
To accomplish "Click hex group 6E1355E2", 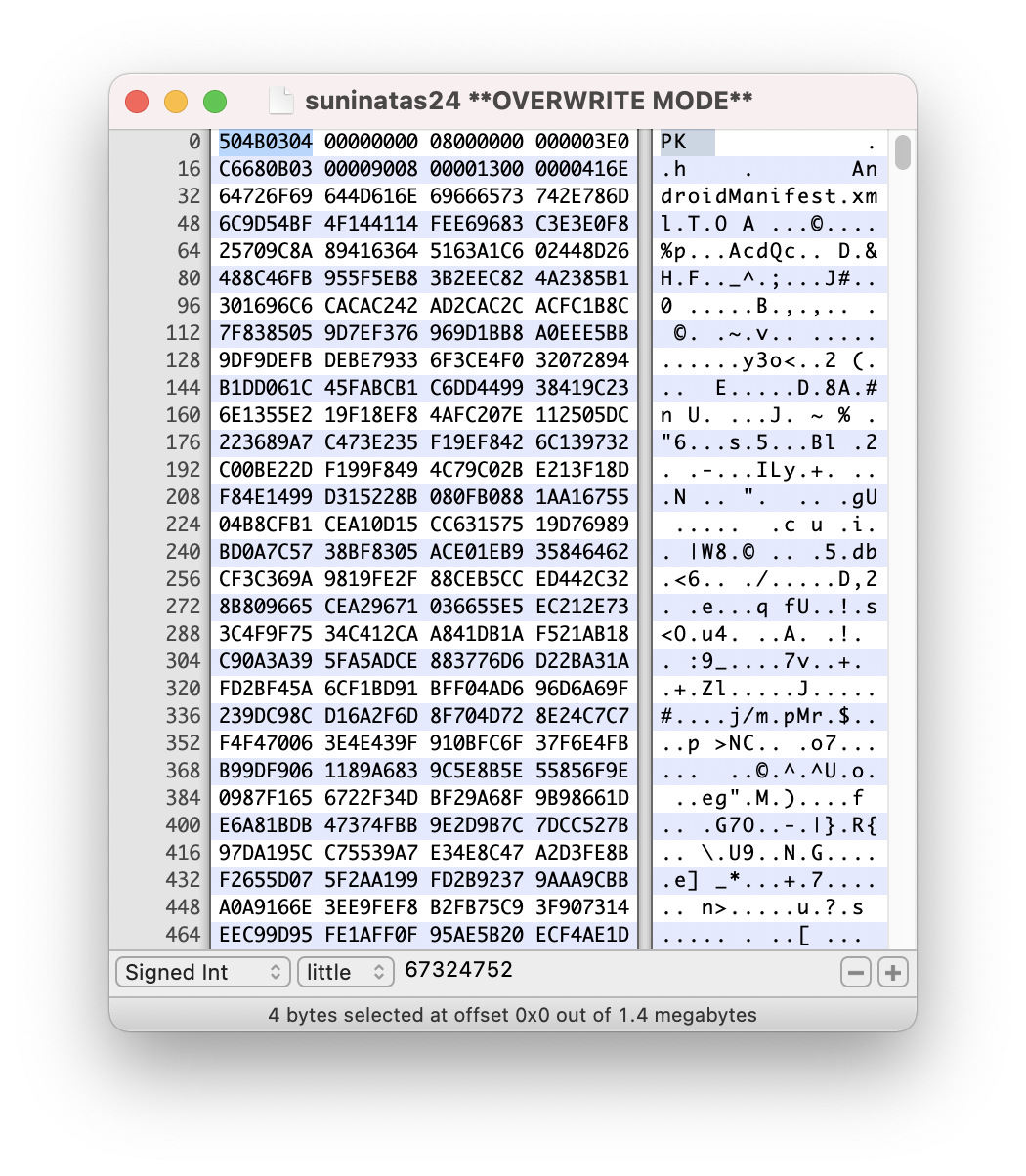I will click(266, 415).
